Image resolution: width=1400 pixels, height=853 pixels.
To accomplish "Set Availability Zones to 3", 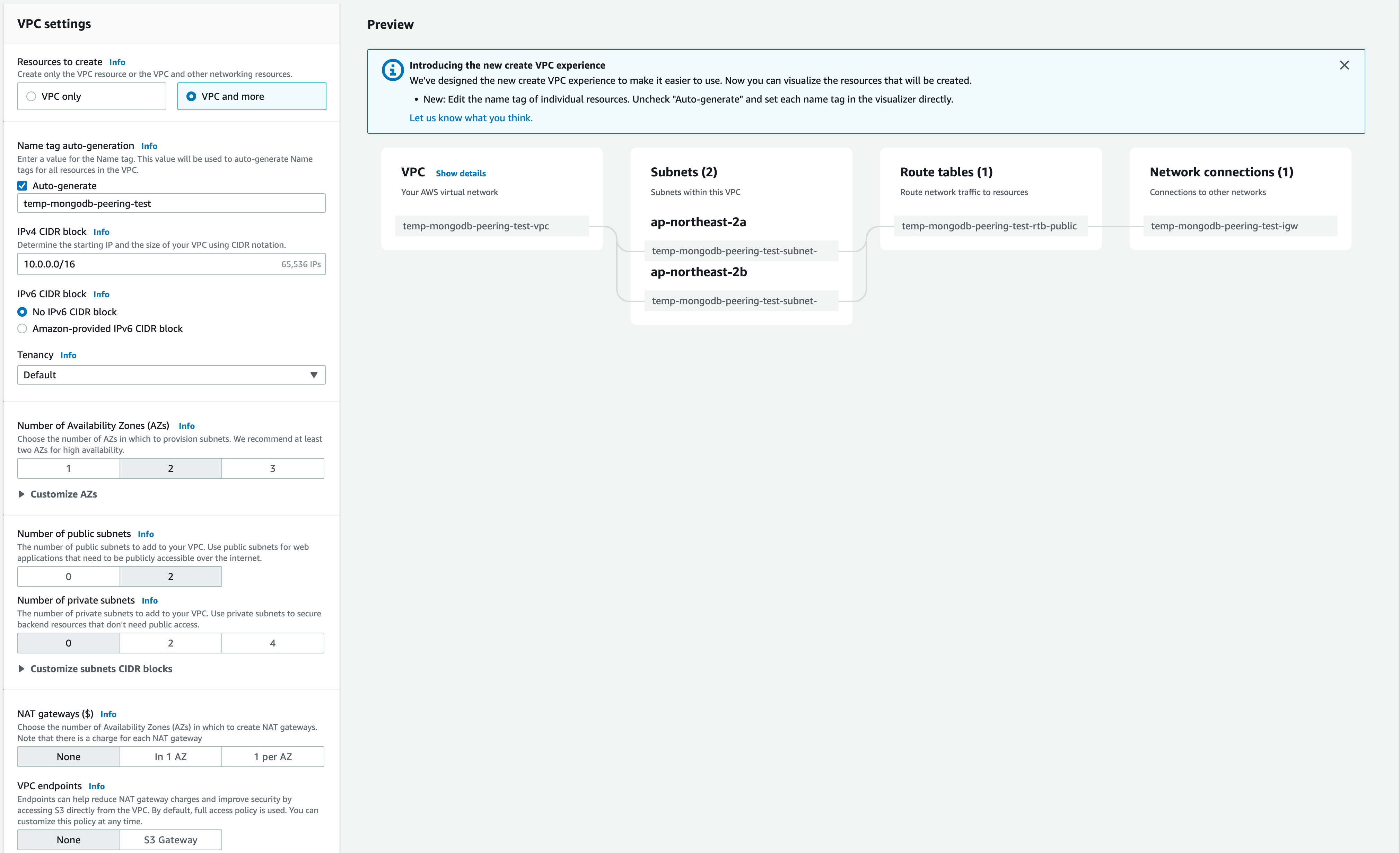I will [x=272, y=468].
